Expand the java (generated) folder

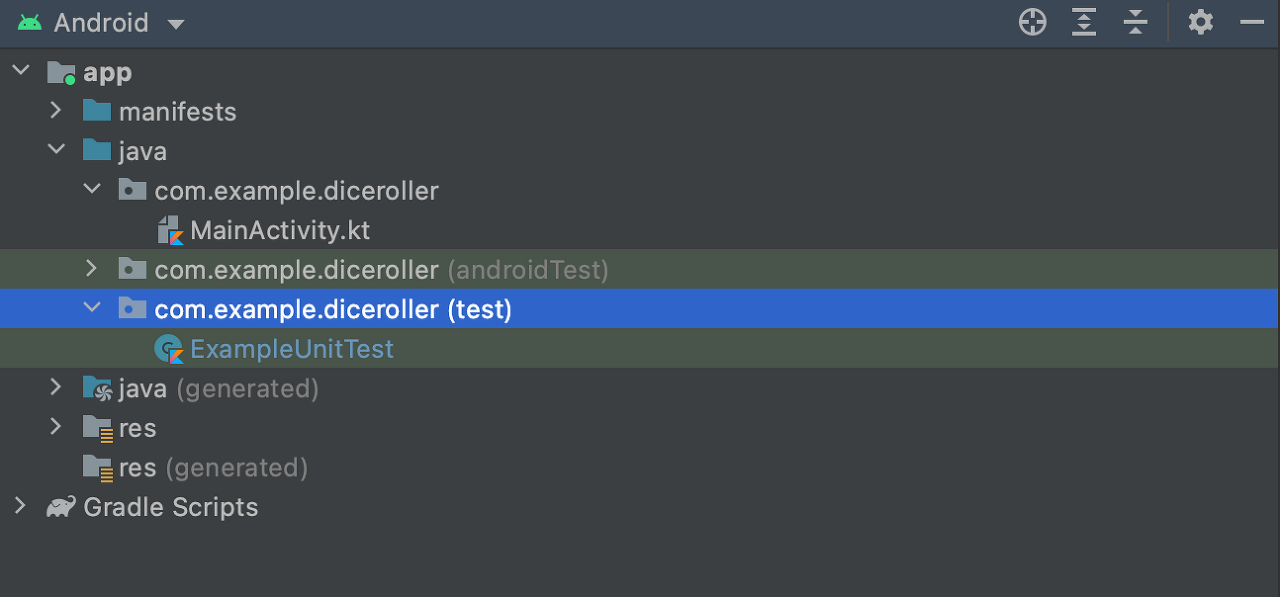pos(56,387)
